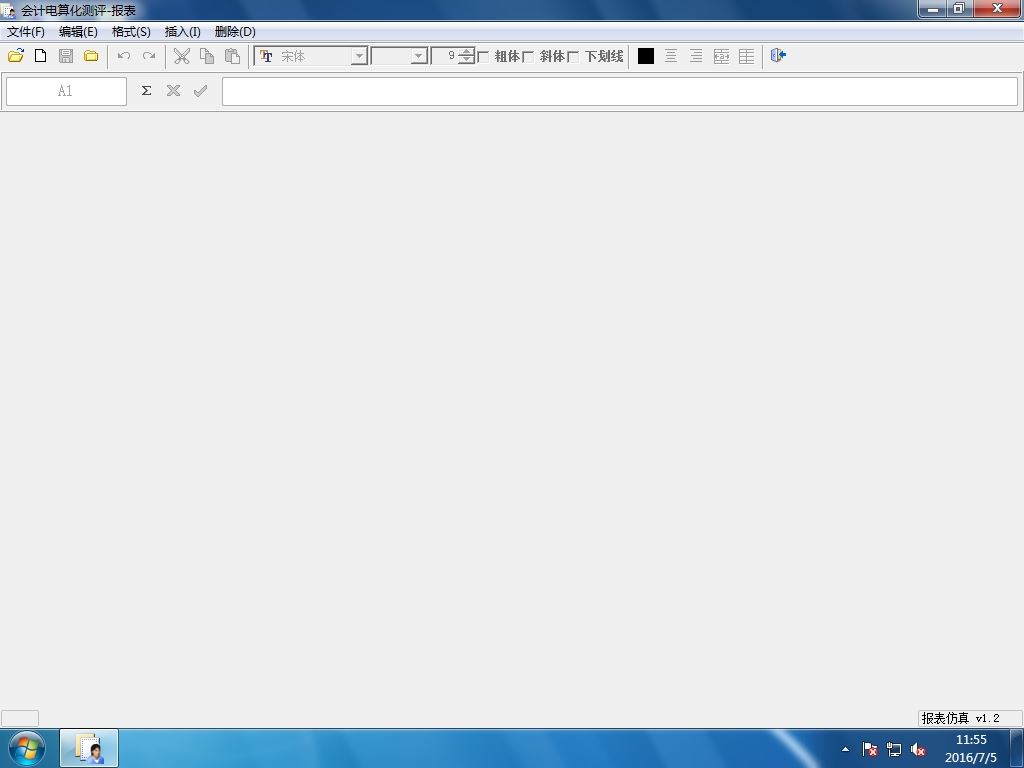This screenshot has width=1024, height=768.
Task: Click the save floppy disk icon
Action: 66,56
